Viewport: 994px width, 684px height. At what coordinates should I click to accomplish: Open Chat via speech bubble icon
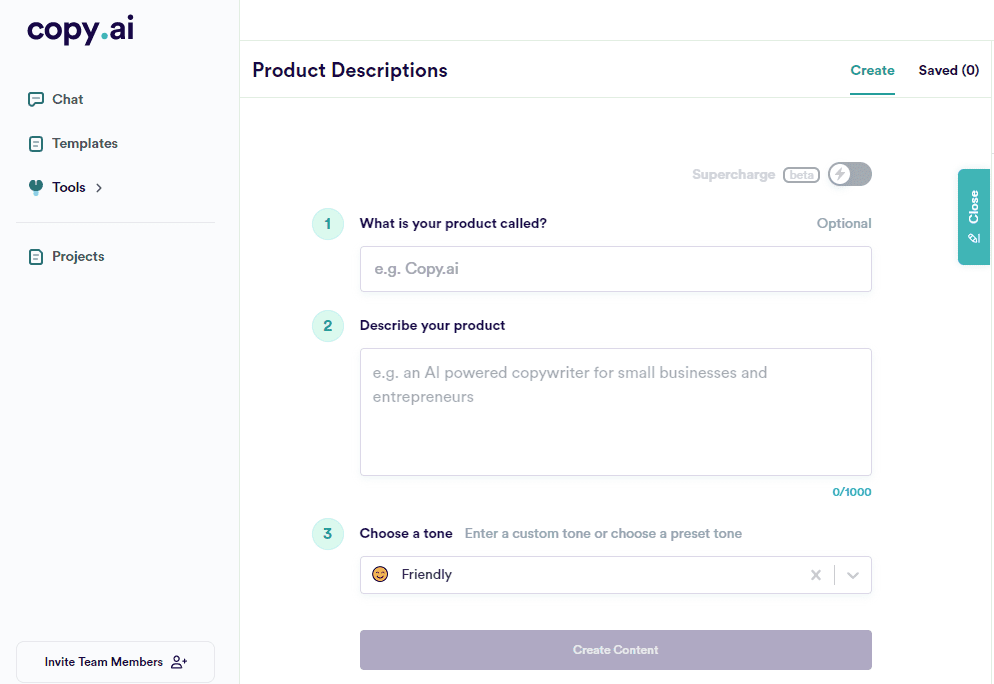[36, 99]
